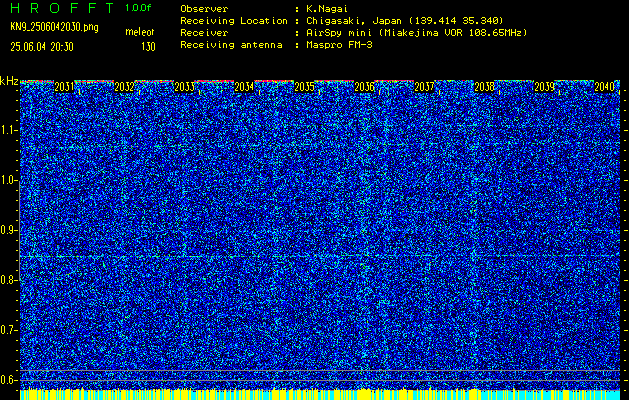Click the 2040 time marker
629x400 pixels.
pyautogui.click(x=605, y=87)
